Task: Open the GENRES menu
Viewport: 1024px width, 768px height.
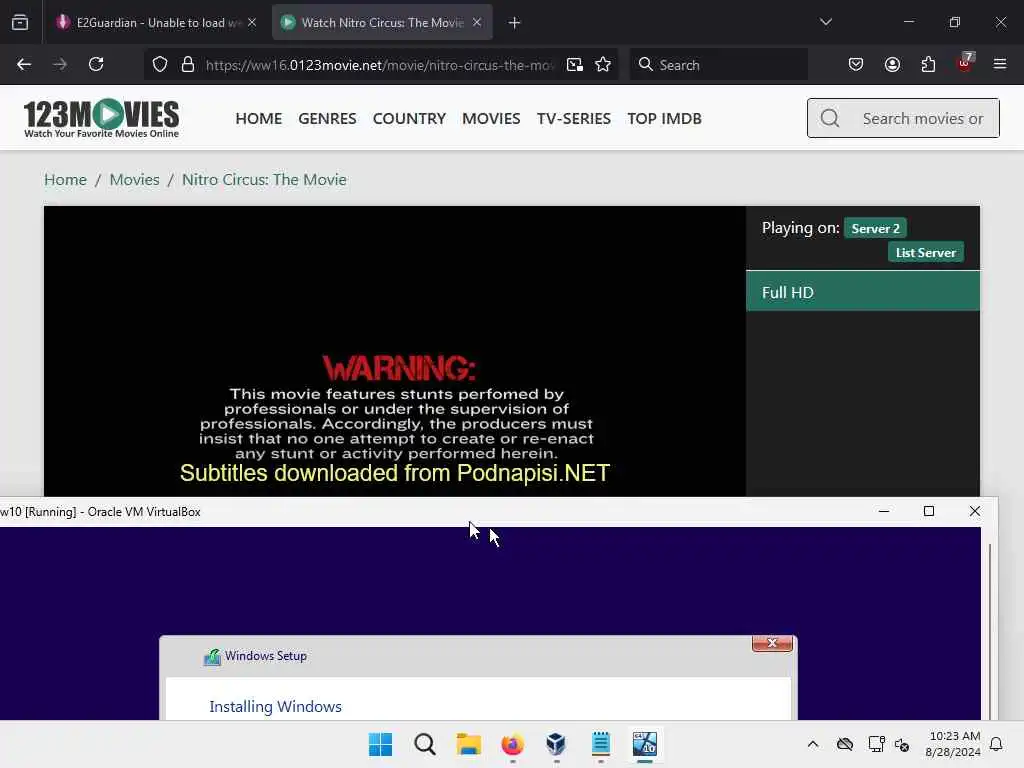Action: [327, 119]
